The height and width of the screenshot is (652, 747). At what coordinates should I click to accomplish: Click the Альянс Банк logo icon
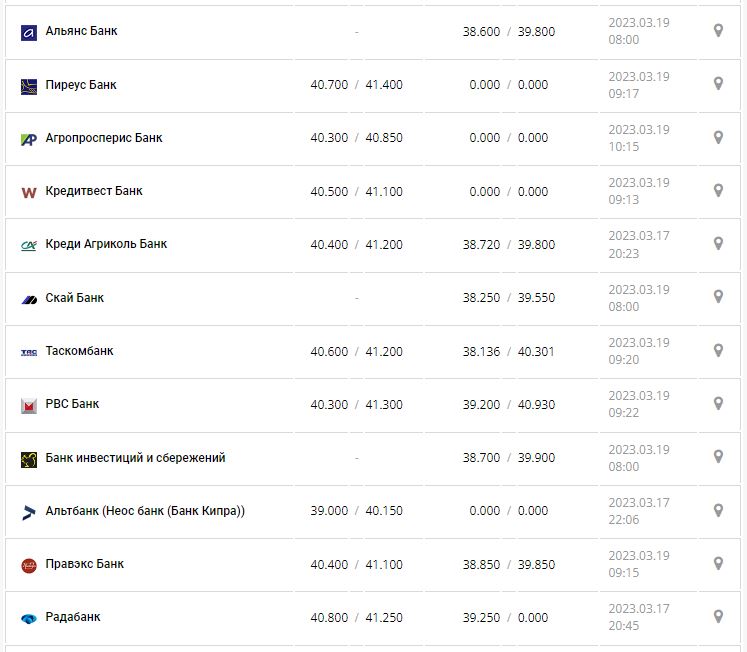click(28, 32)
